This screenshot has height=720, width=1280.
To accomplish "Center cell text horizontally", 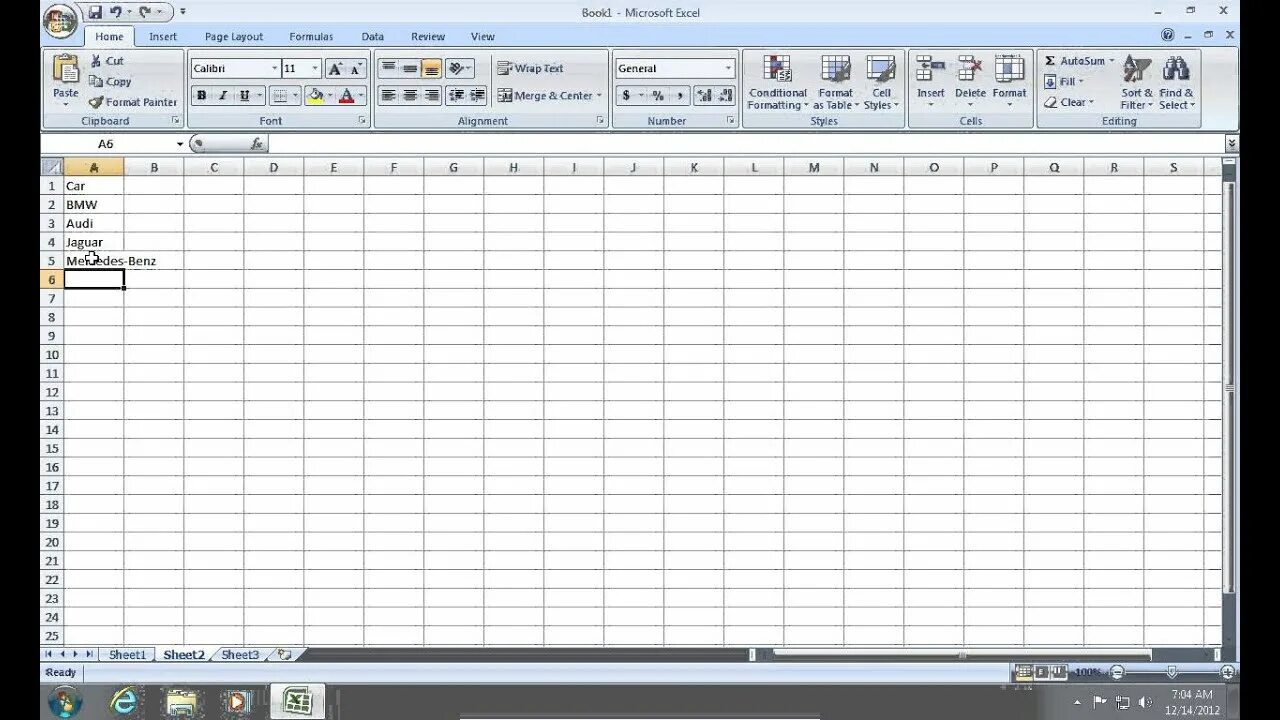I will [x=410, y=96].
